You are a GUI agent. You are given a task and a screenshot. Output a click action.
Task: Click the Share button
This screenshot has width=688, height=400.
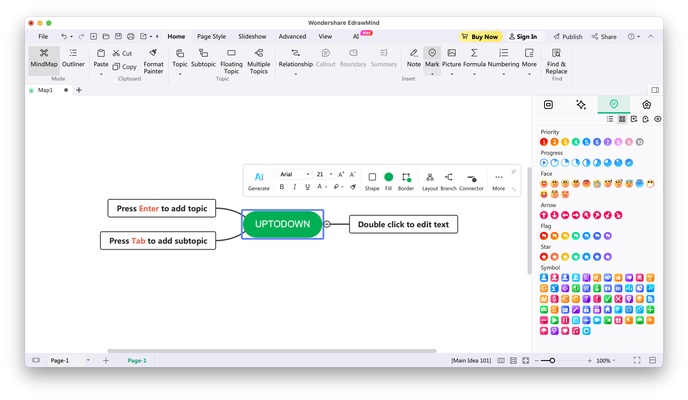pyautogui.click(x=604, y=37)
